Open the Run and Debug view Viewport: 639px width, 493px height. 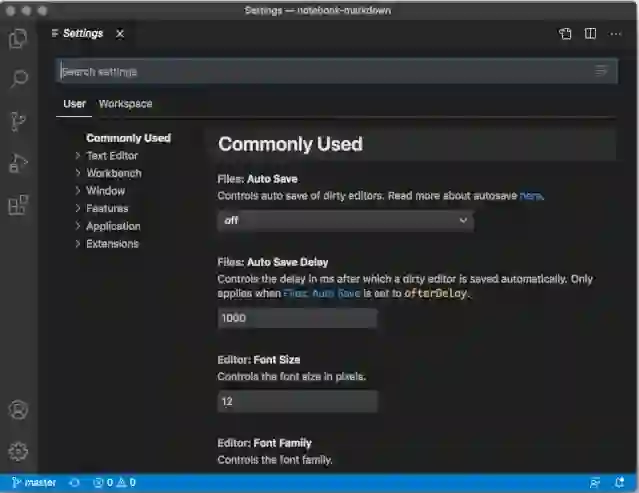(x=18, y=163)
